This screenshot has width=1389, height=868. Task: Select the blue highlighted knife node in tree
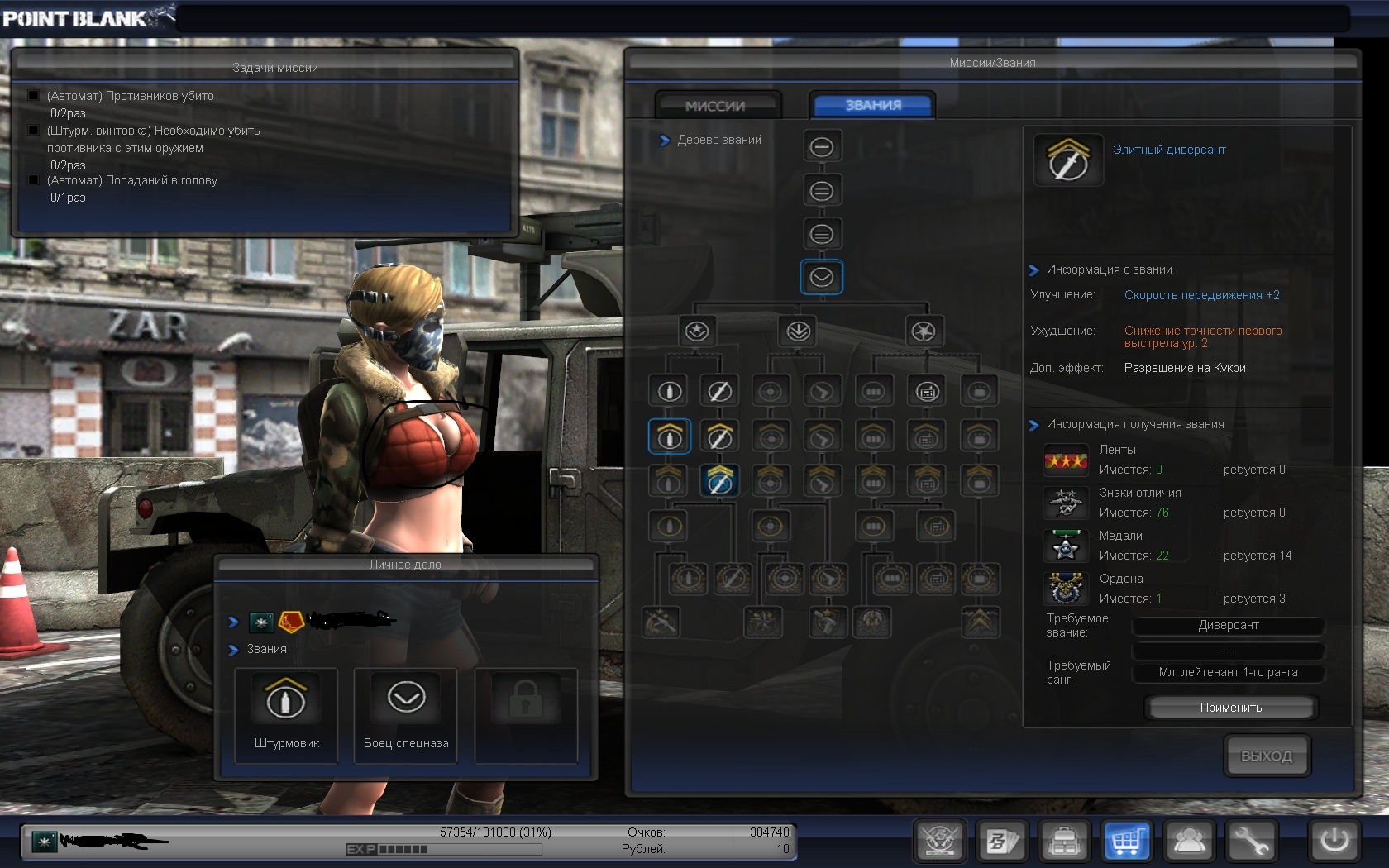pos(719,481)
